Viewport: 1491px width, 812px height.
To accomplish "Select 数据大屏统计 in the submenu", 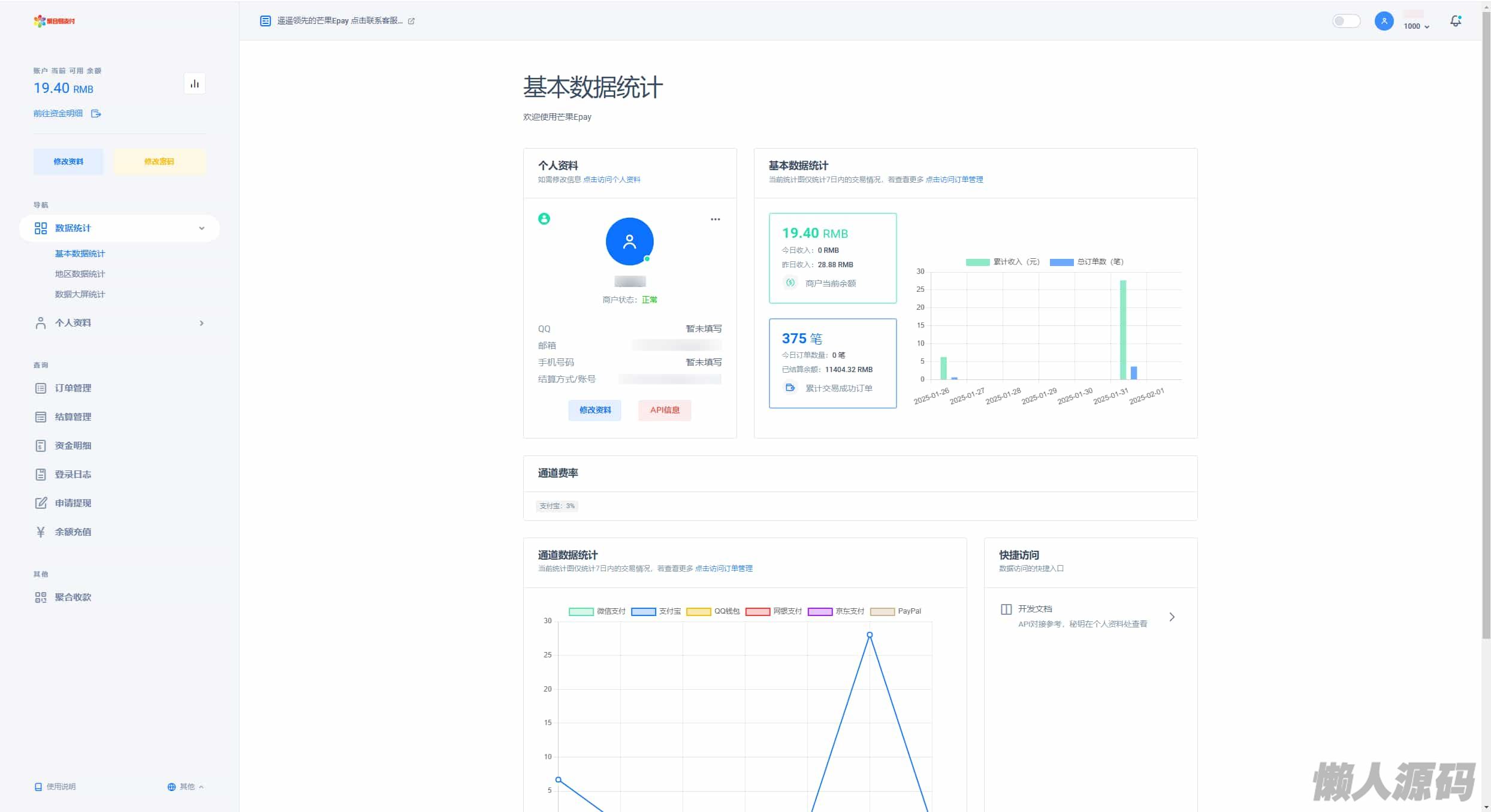I will [x=80, y=294].
